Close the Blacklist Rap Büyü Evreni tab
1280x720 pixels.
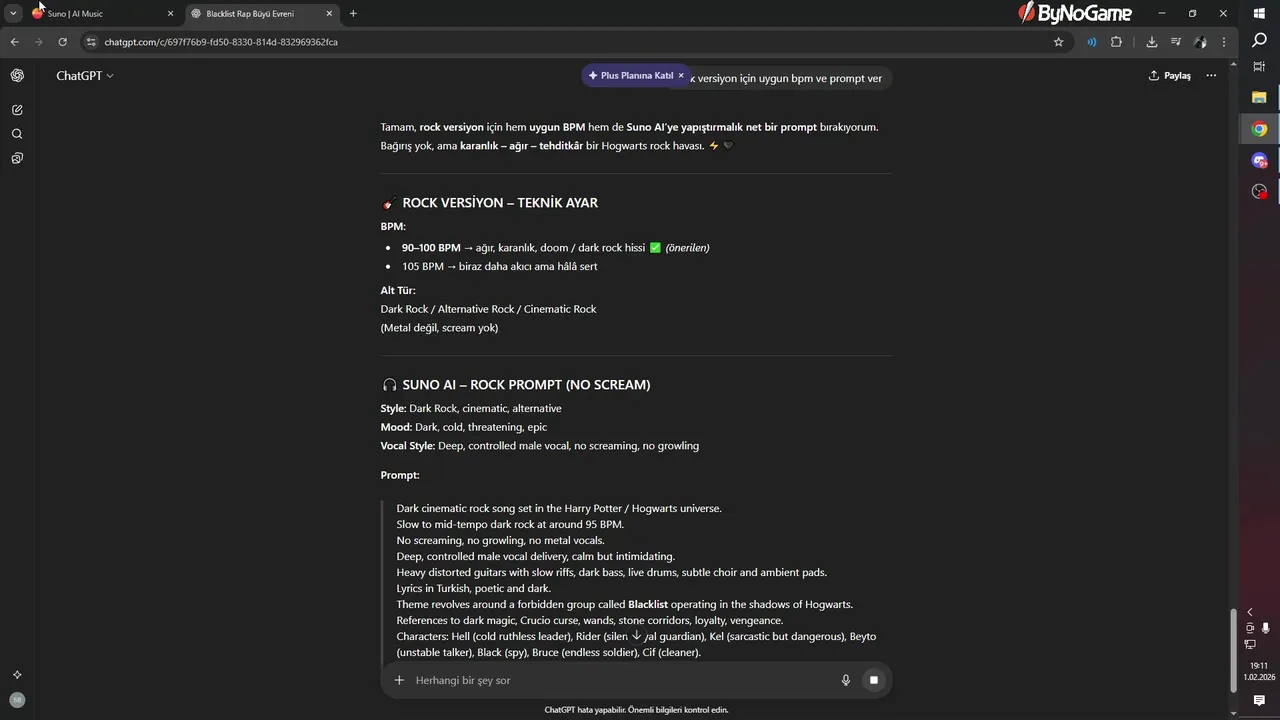(329, 14)
